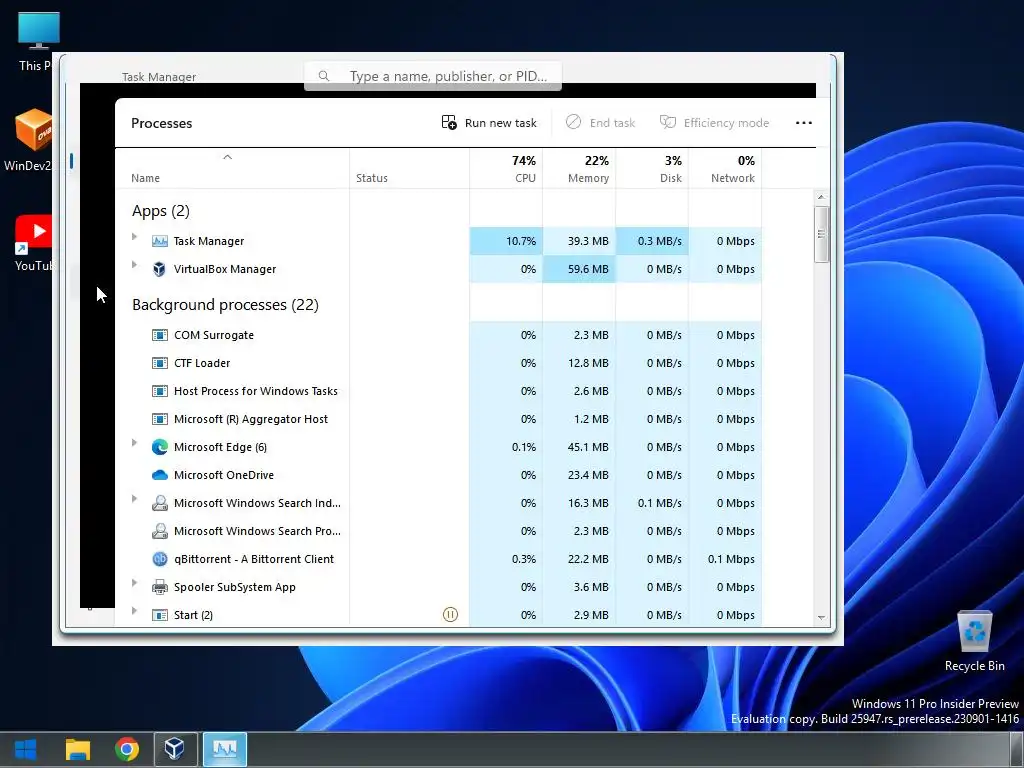Select the Microsoft OneDrive process name
The height and width of the screenshot is (768, 1024).
tap(224, 475)
